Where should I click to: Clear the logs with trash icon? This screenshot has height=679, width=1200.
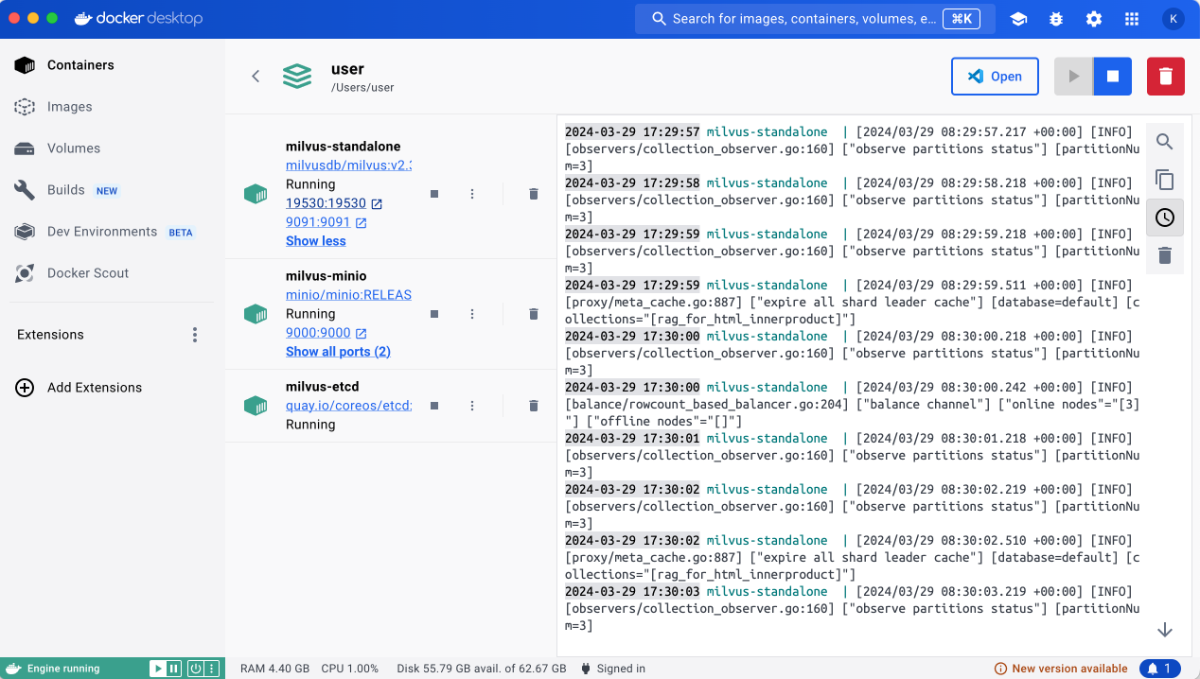coord(1165,256)
